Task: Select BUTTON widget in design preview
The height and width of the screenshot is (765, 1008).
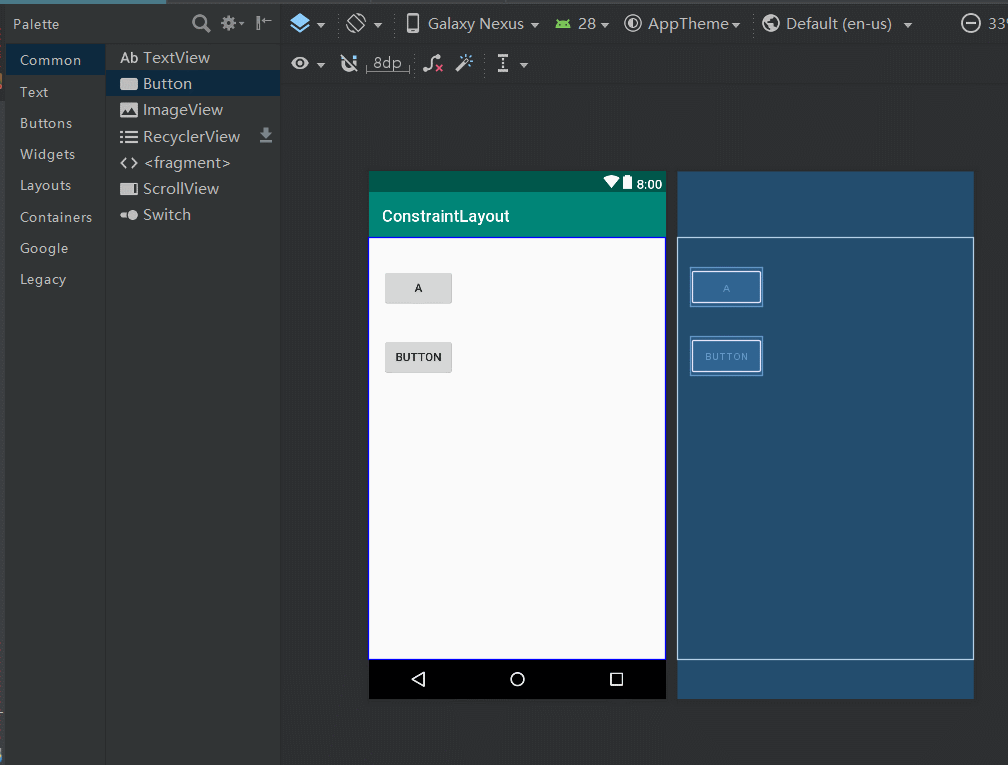Action: (418, 357)
